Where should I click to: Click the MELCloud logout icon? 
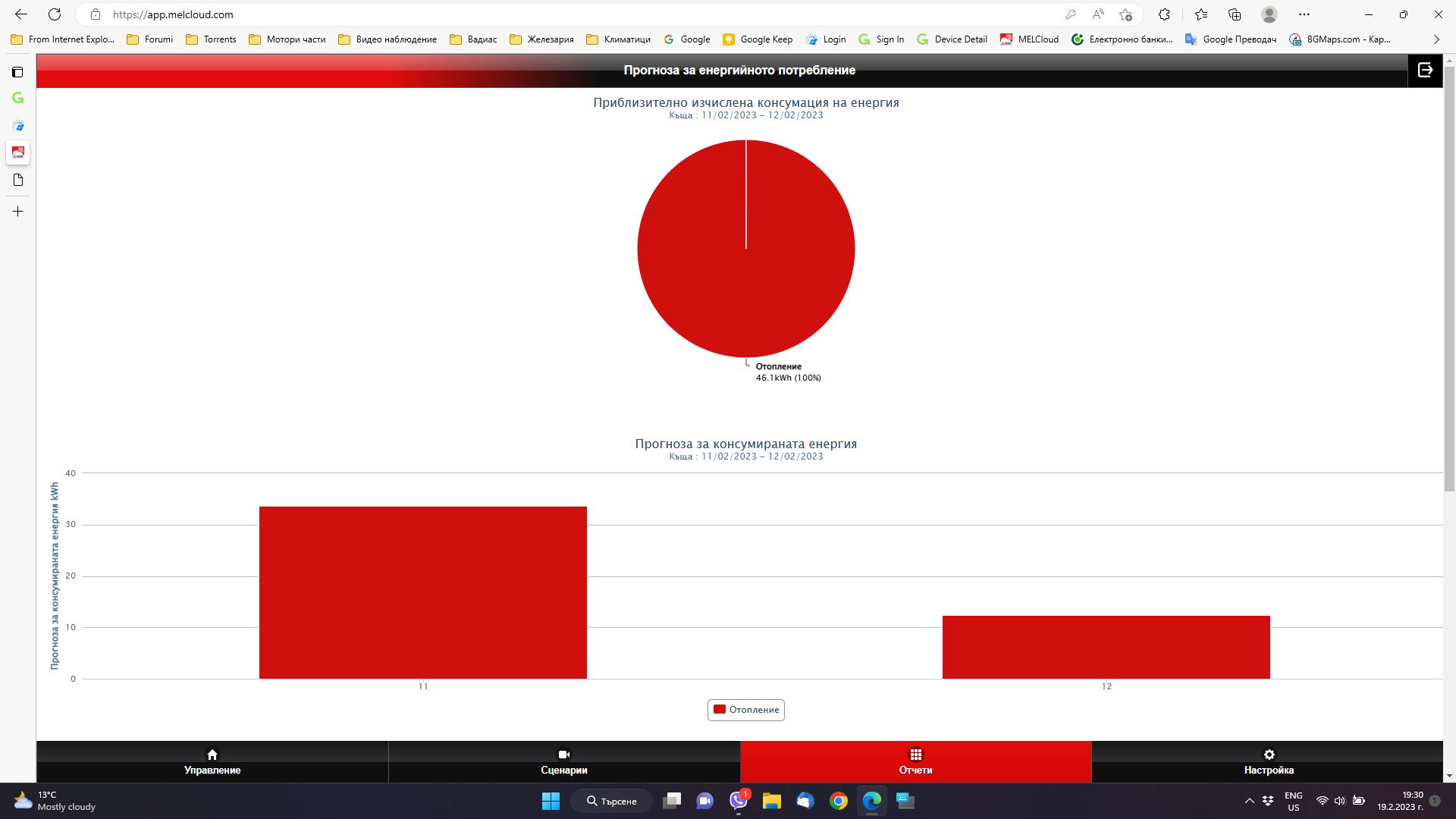coord(1425,70)
